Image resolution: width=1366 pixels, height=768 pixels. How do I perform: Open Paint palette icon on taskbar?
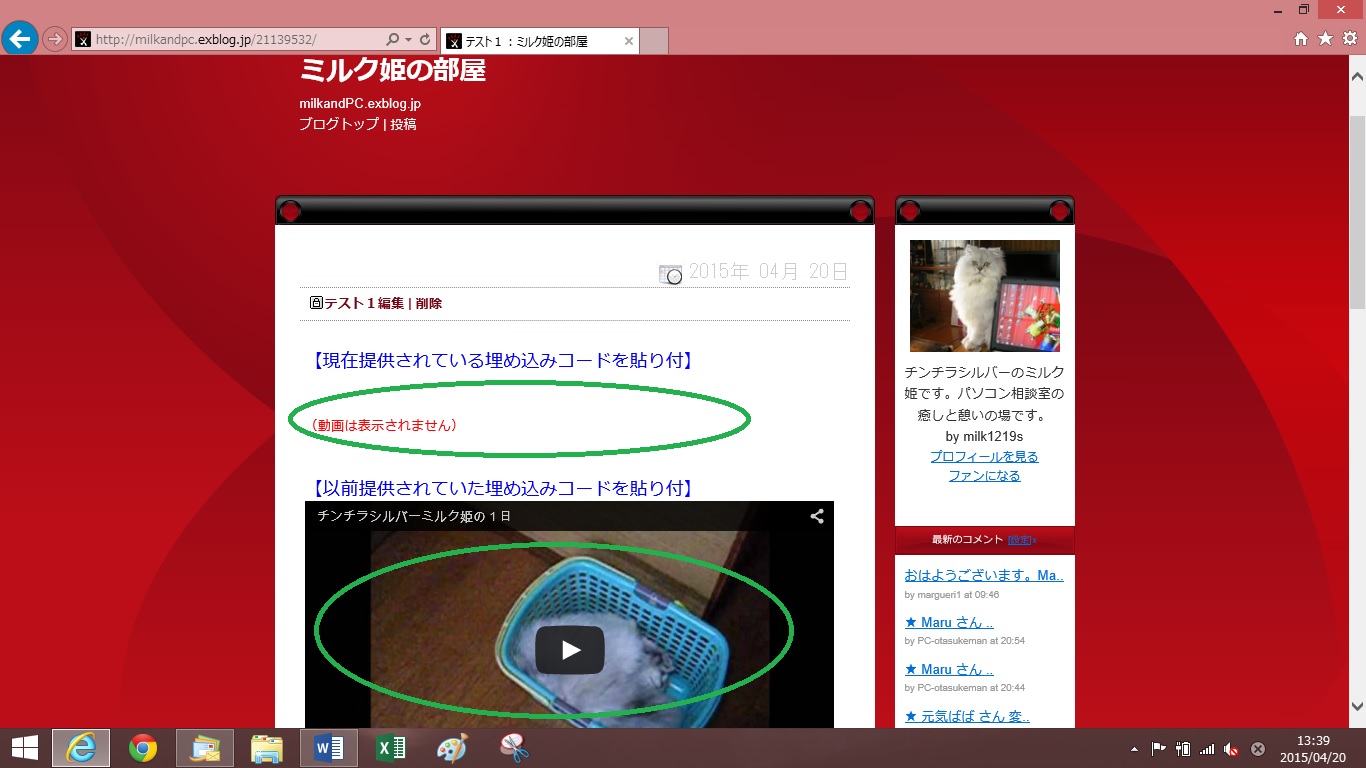[x=453, y=748]
